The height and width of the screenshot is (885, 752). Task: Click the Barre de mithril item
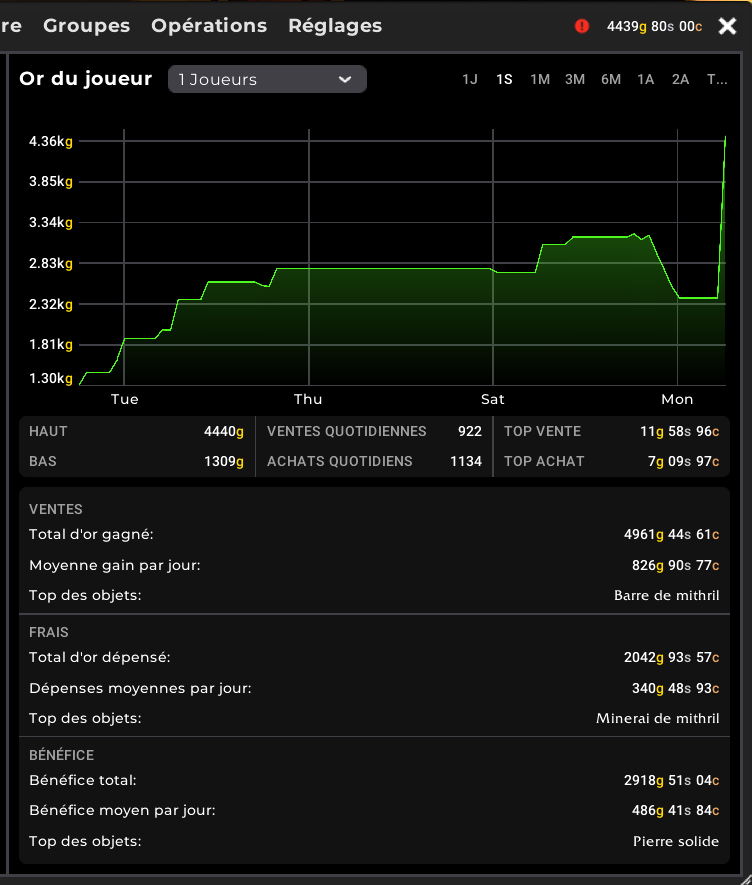pyautogui.click(x=667, y=595)
